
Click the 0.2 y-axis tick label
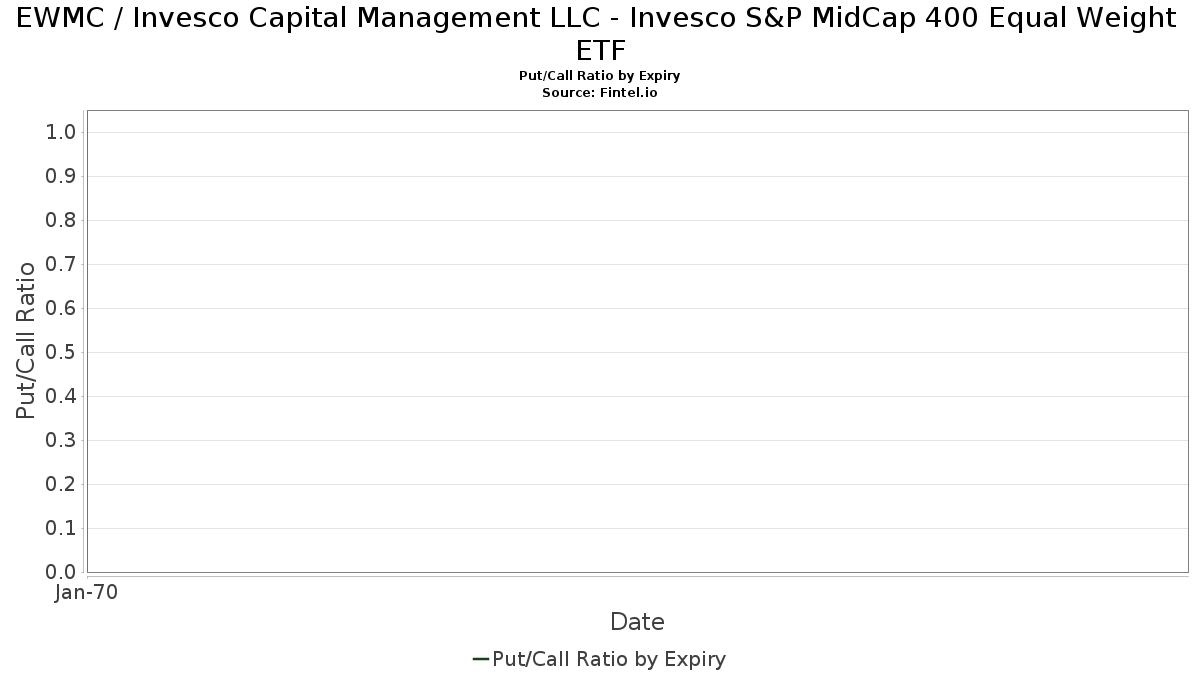(61, 484)
